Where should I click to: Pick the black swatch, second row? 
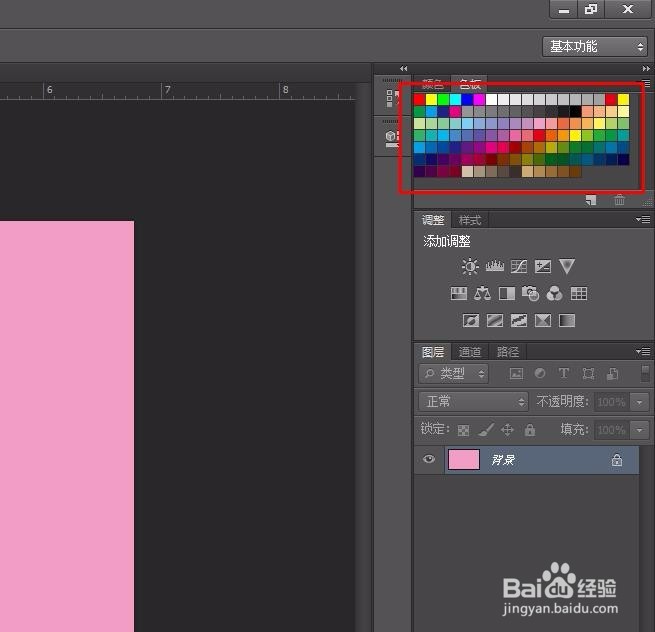pyautogui.click(x=576, y=112)
